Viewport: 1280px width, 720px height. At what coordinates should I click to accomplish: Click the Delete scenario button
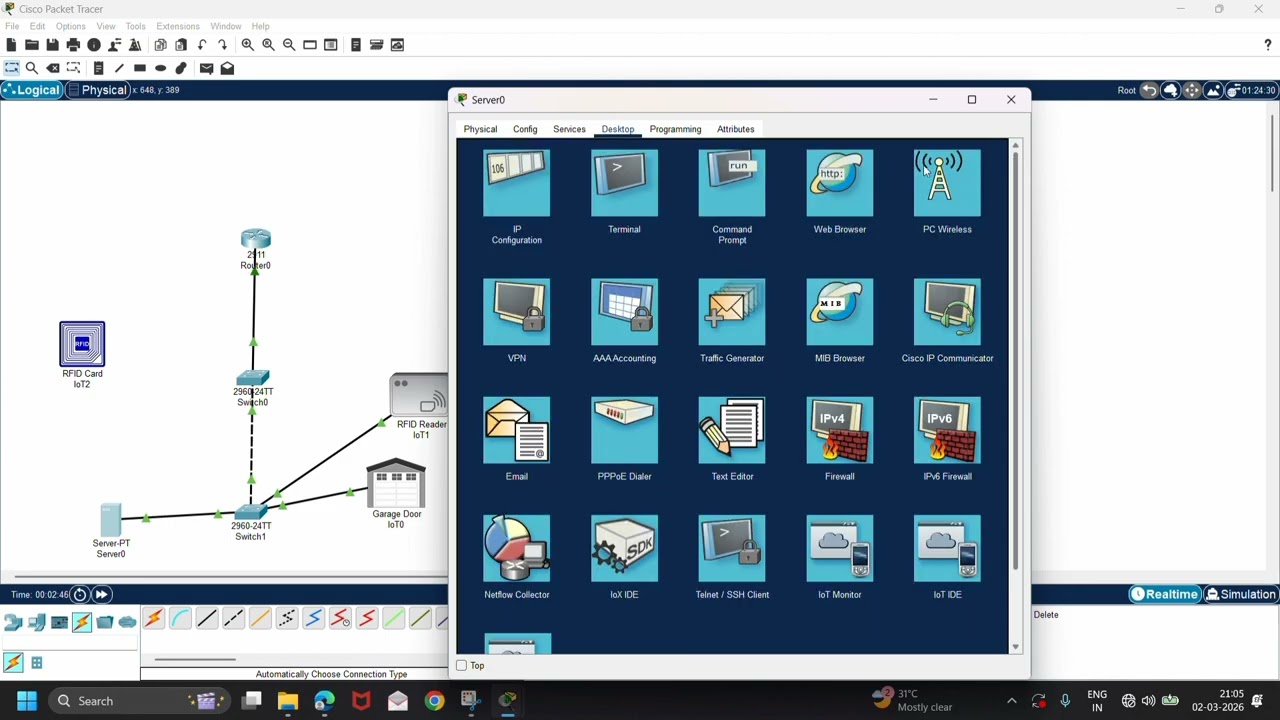1046,615
